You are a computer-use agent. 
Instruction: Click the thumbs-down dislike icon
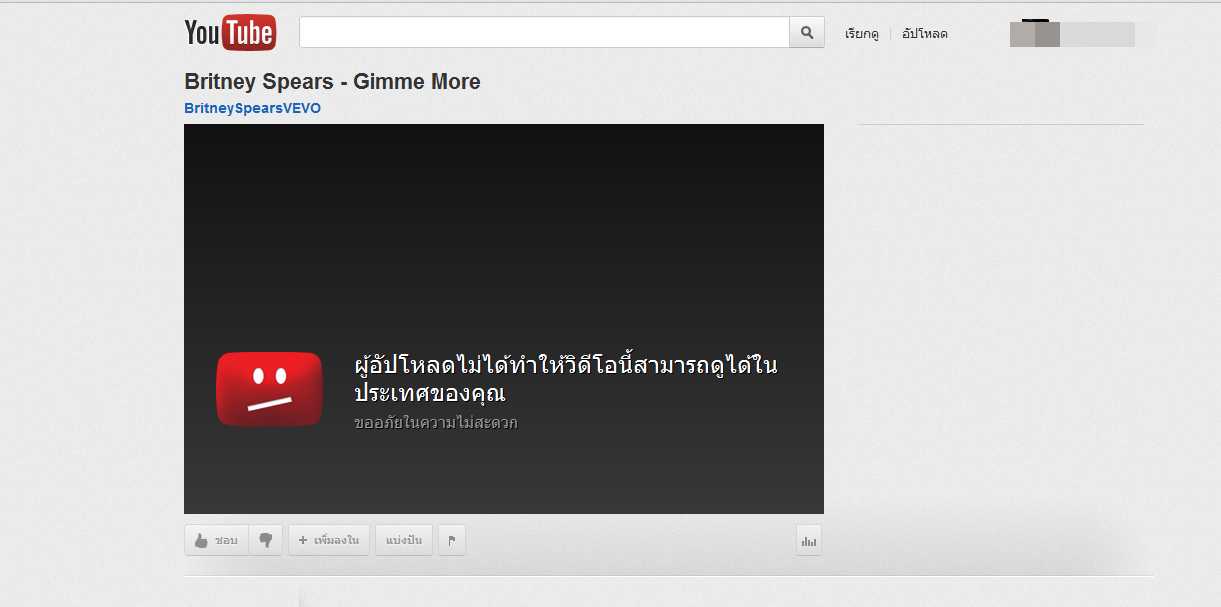pos(265,540)
